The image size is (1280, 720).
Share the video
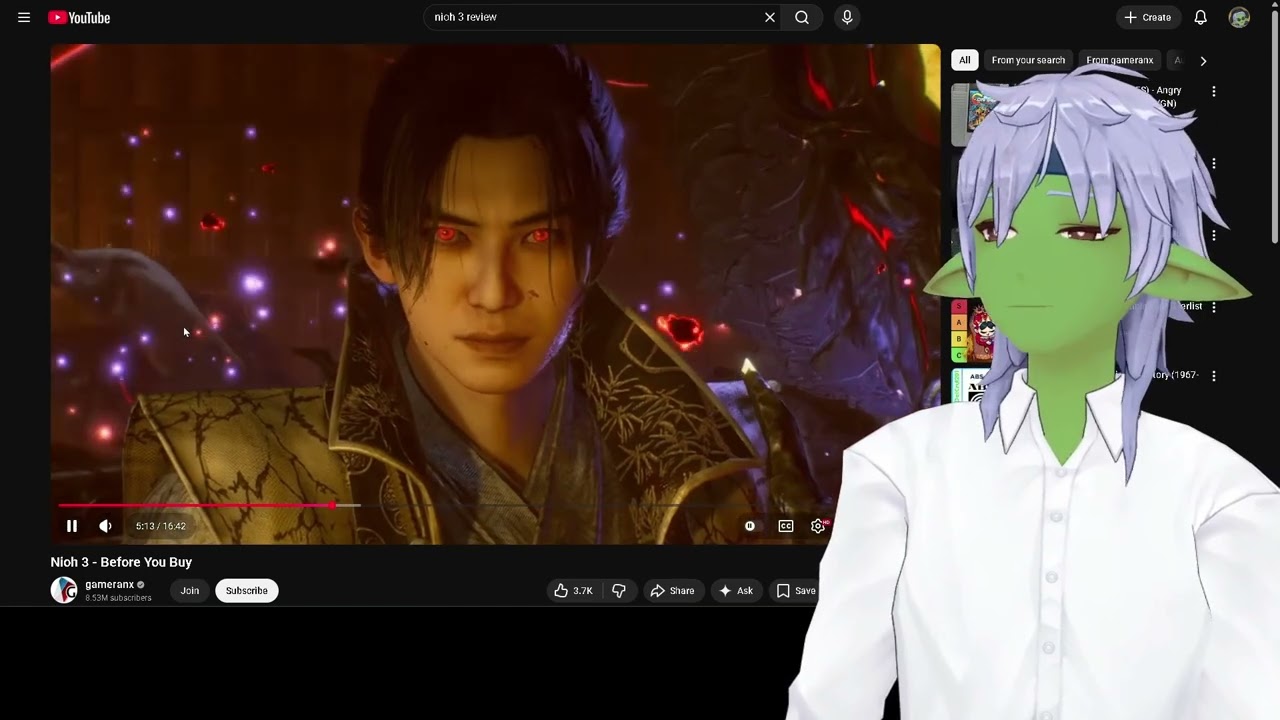[672, 591]
